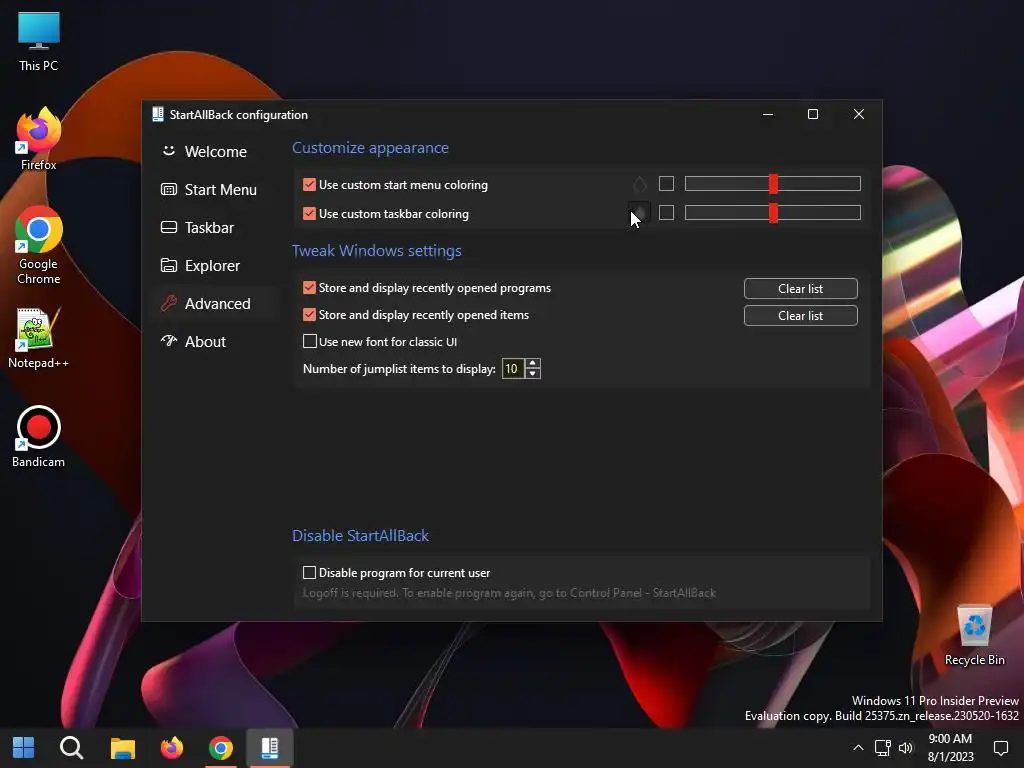Toggle Store and display recently opened programs

pos(310,288)
